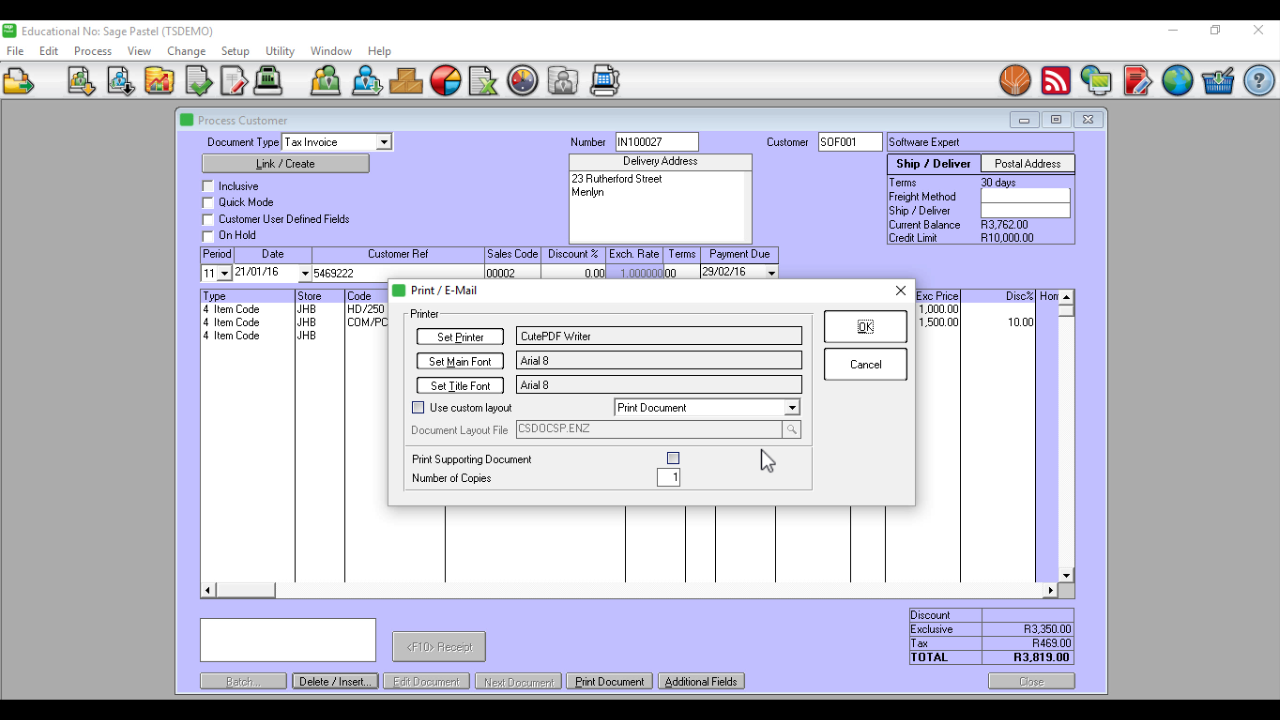The height and width of the screenshot is (720, 1280).
Task: Click the open company folder icon
Action: 18,81
